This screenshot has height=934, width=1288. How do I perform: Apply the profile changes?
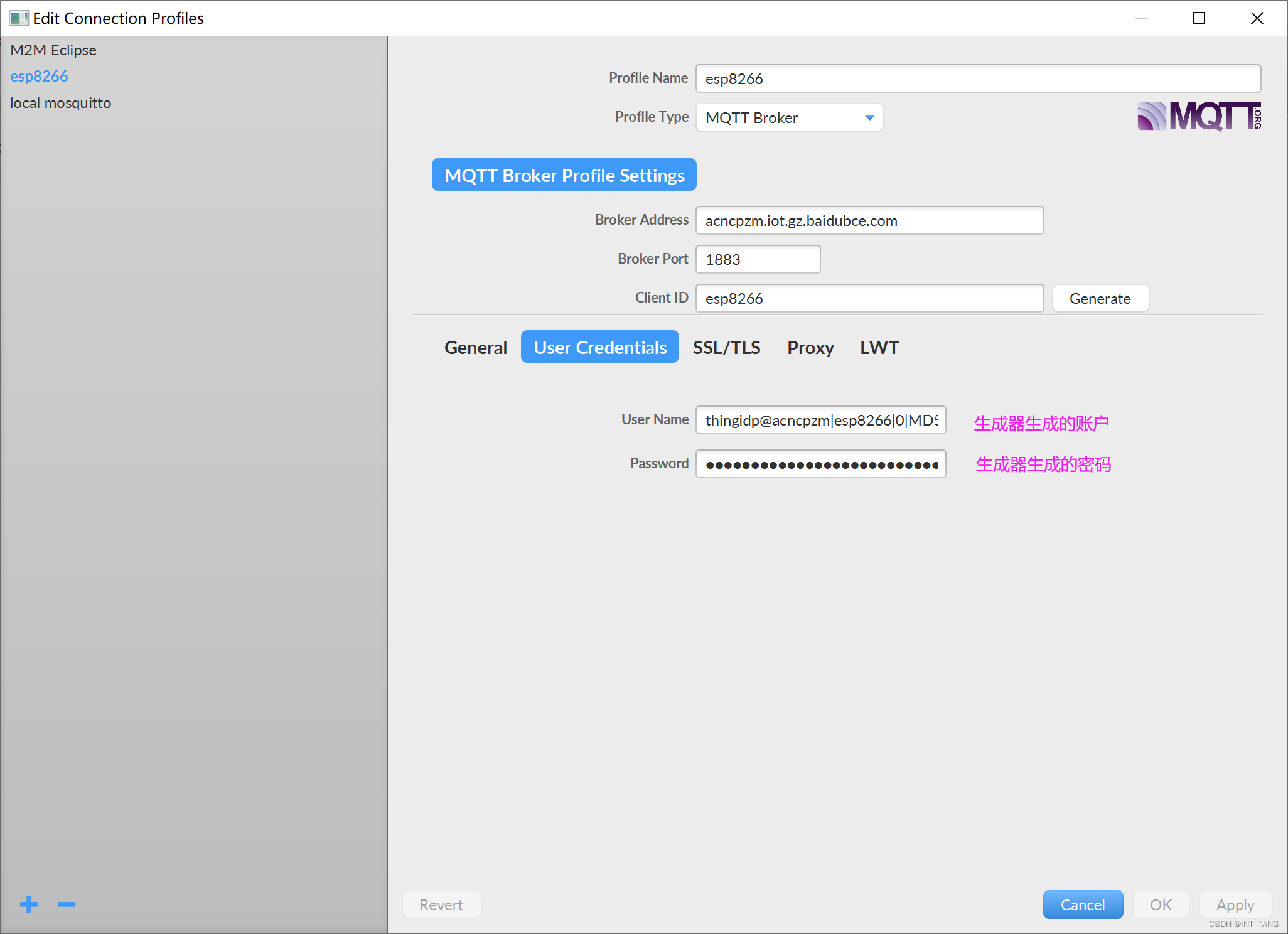[x=1235, y=904]
